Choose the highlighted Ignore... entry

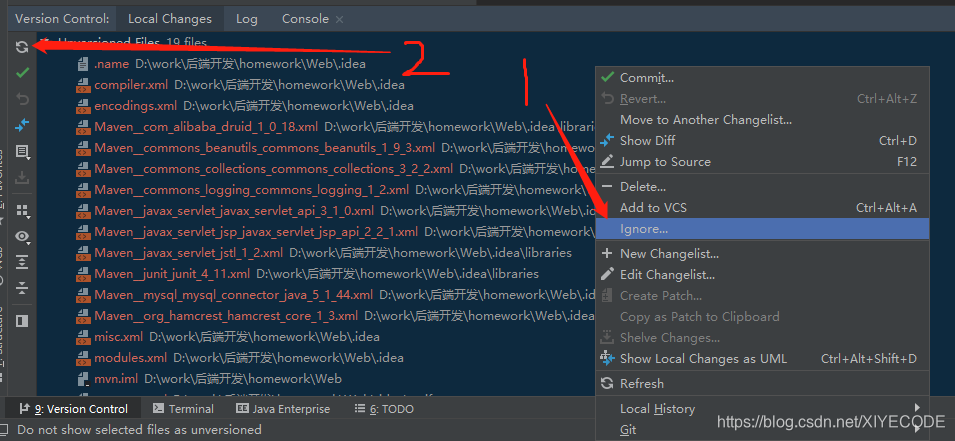click(x=762, y=229)
